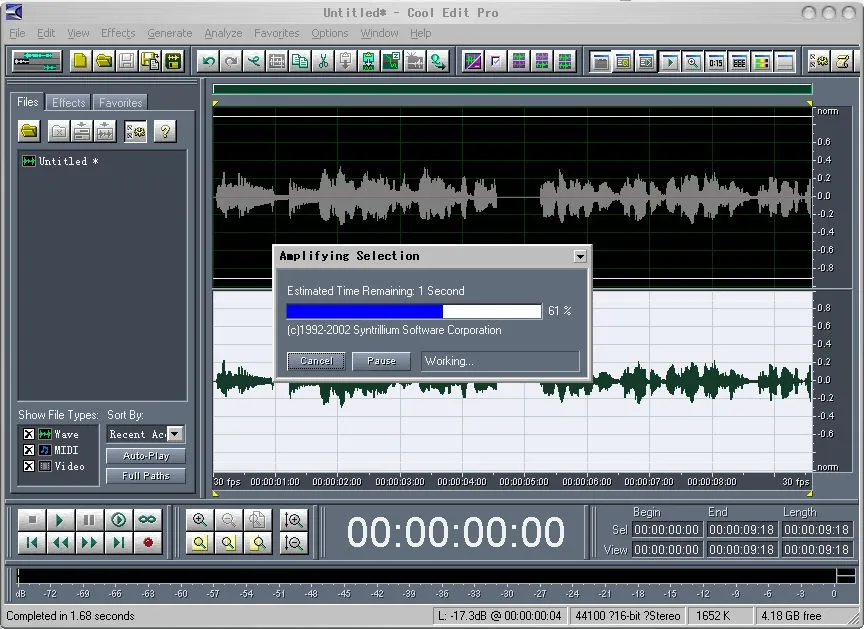Open the Help menu
The image size is (864, 629).
420,33
